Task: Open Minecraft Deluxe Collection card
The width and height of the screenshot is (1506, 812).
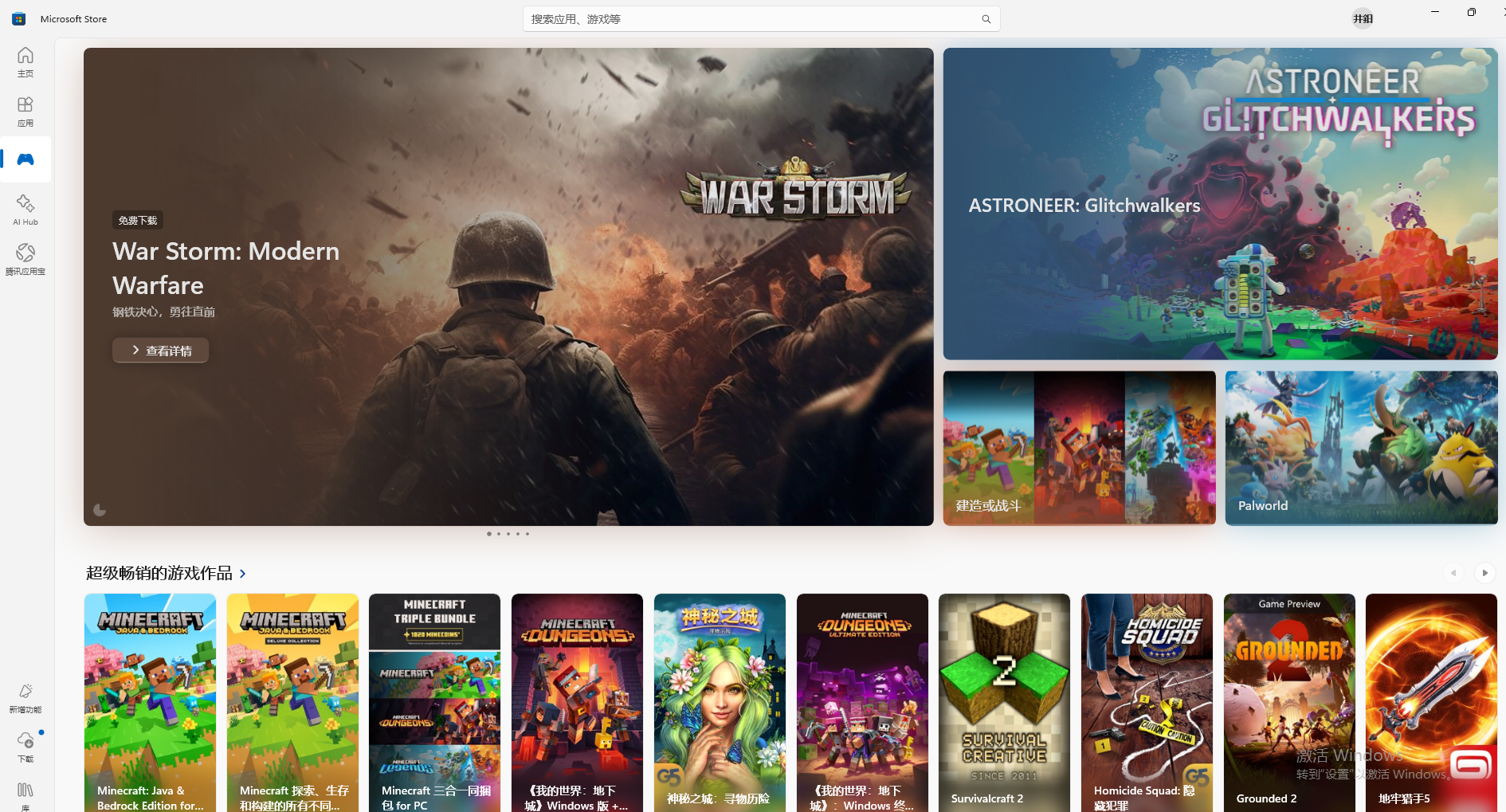Action: [292, 703]
